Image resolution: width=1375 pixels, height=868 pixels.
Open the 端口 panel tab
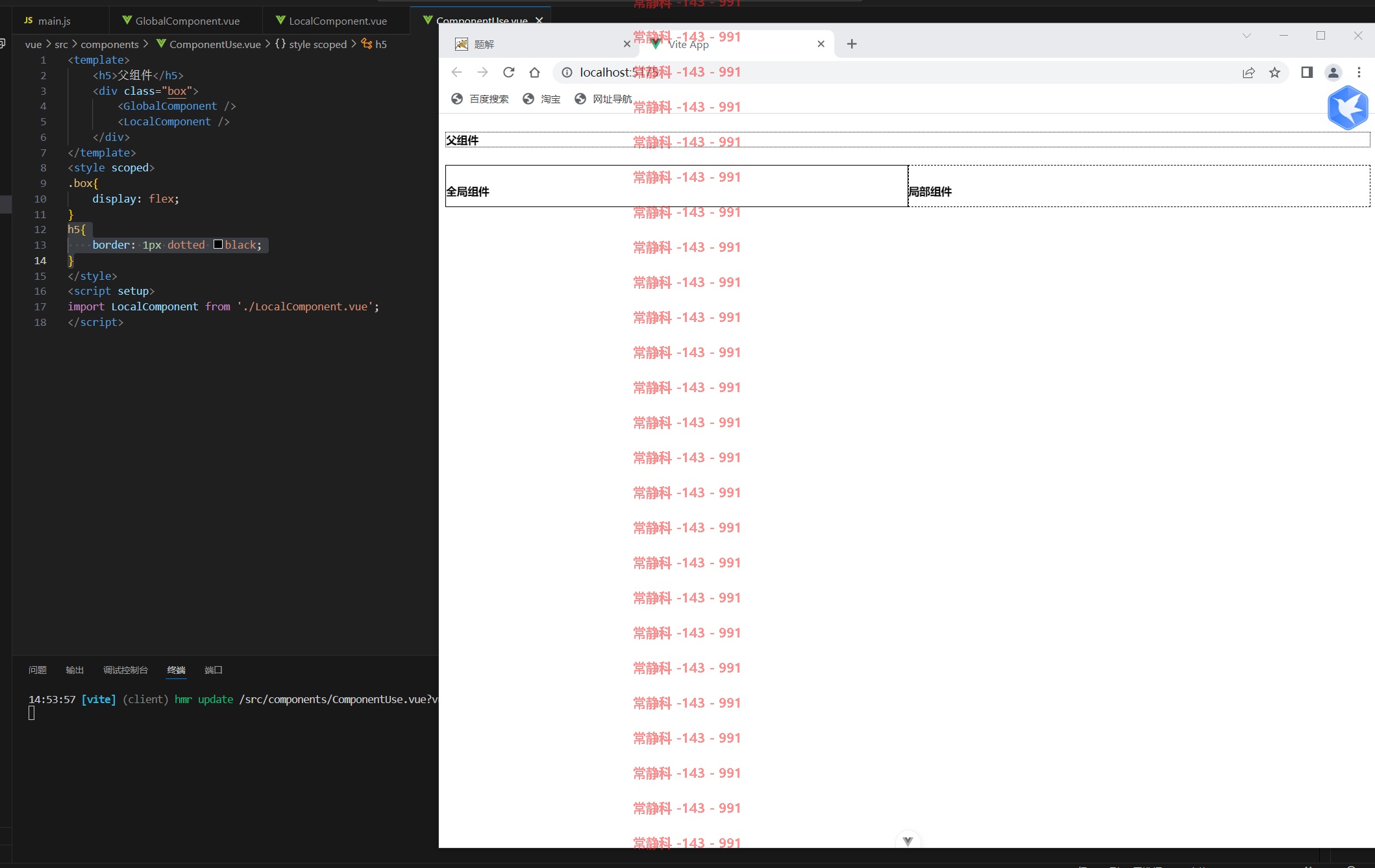tap(214, 670)
